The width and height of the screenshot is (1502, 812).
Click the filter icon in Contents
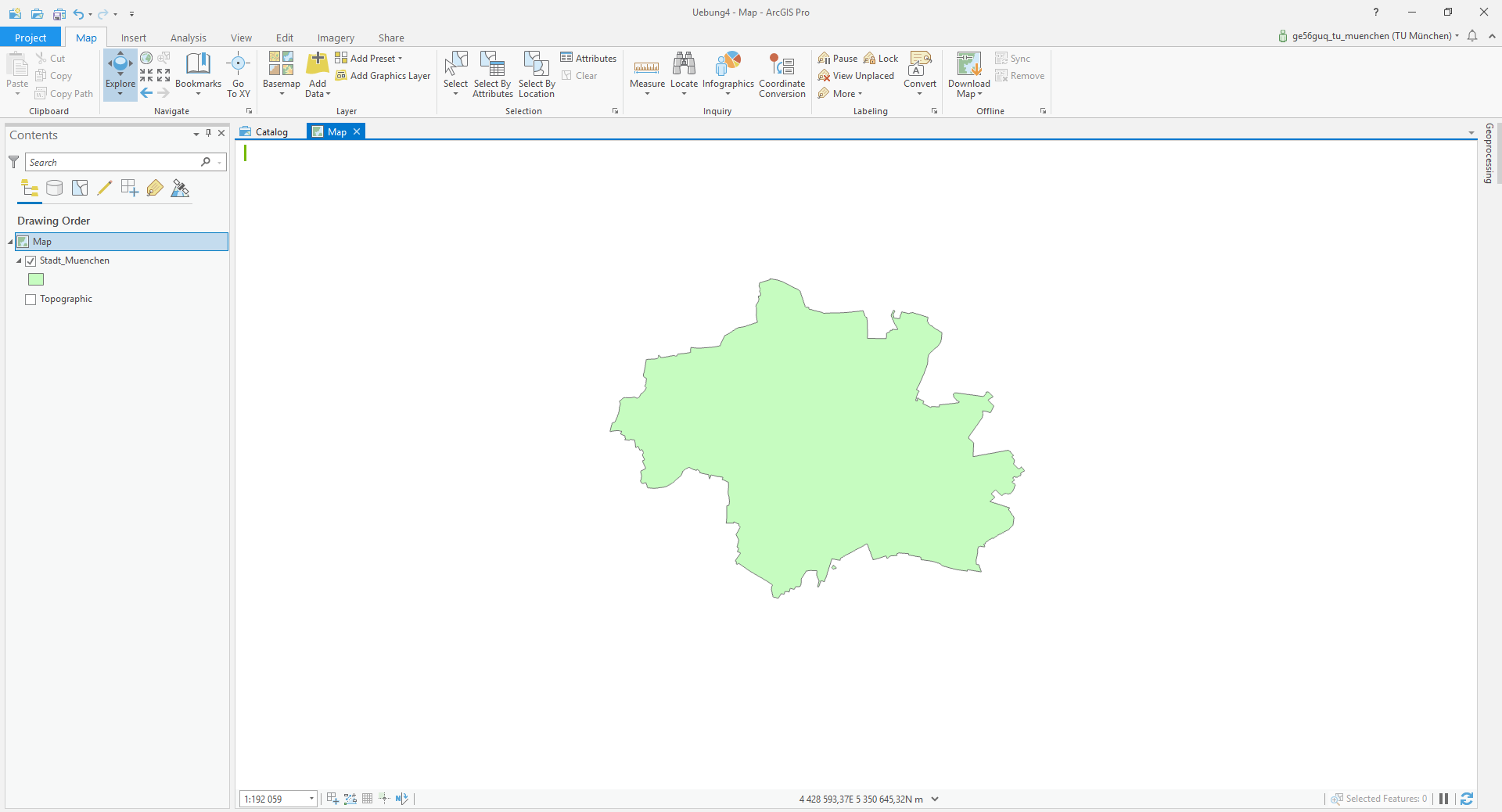tap(13, 162)
